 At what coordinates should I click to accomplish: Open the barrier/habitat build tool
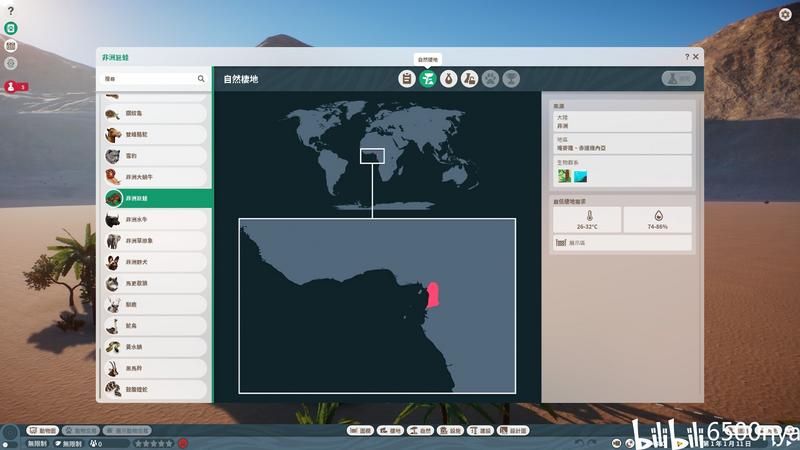360,431
